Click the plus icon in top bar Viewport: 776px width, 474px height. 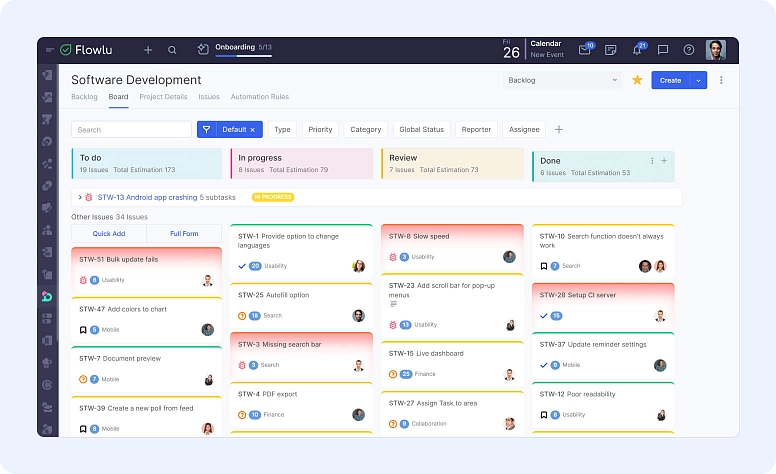tap(148, 50)
